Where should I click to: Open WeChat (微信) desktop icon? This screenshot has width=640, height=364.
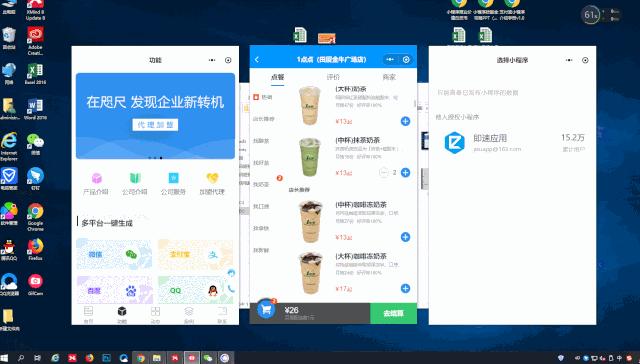coord(36,144)
